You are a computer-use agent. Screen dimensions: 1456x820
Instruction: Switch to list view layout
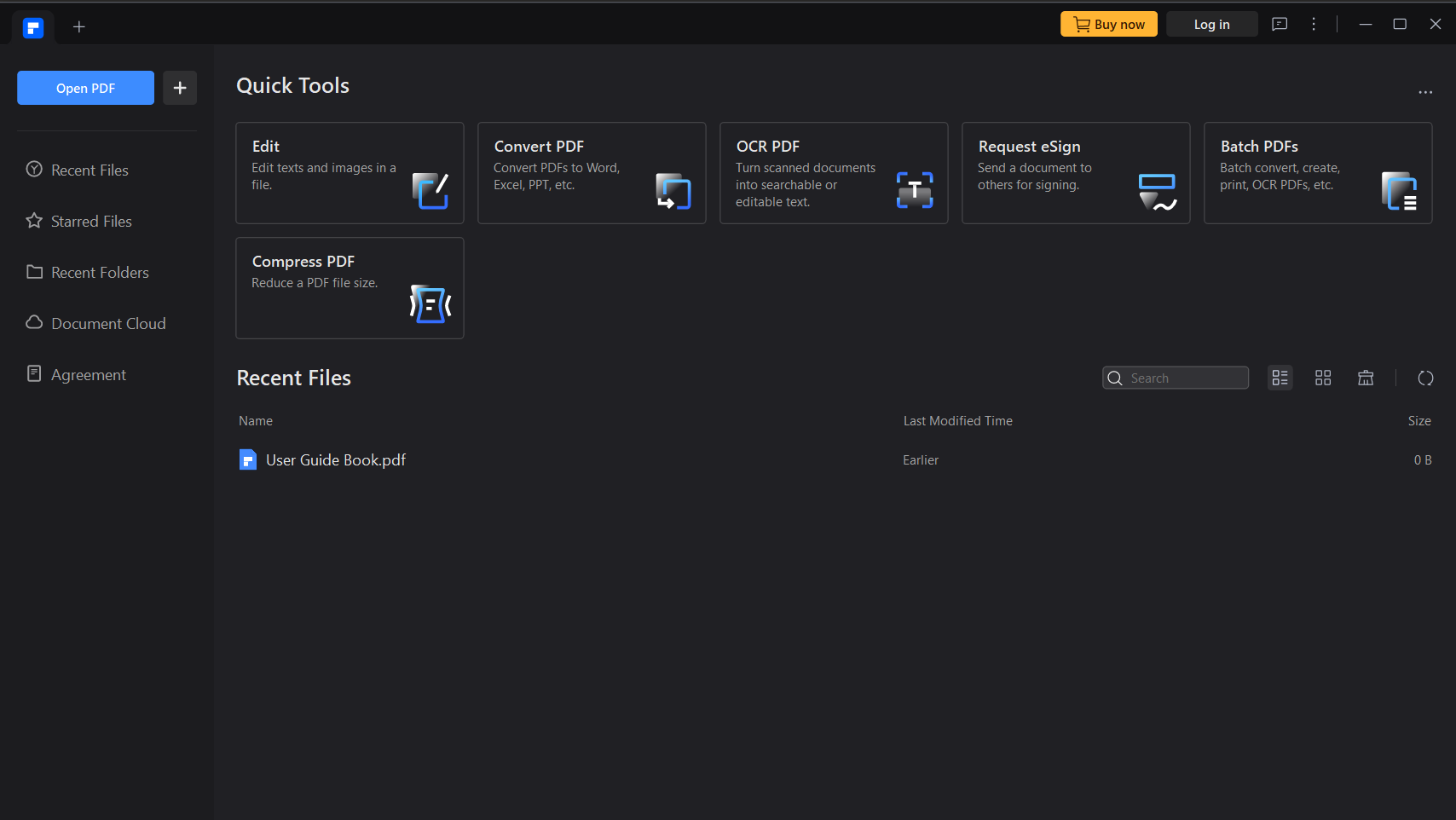(1280, 378)
